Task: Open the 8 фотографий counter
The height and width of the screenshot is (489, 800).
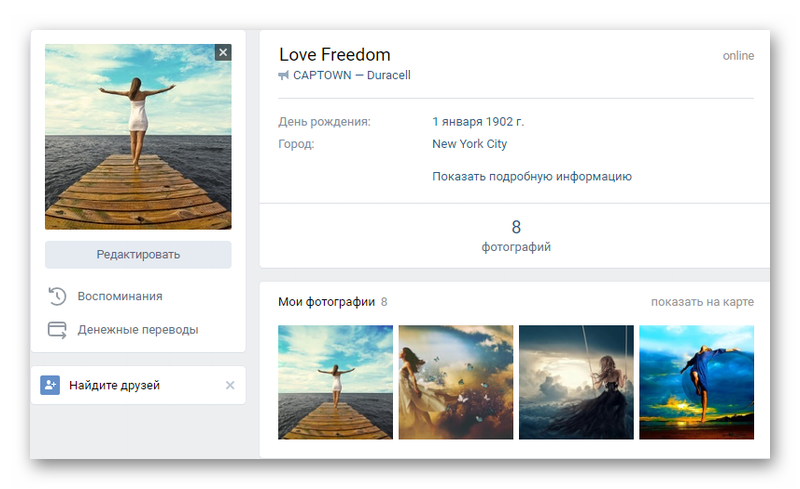Action: tap(516, 236)
